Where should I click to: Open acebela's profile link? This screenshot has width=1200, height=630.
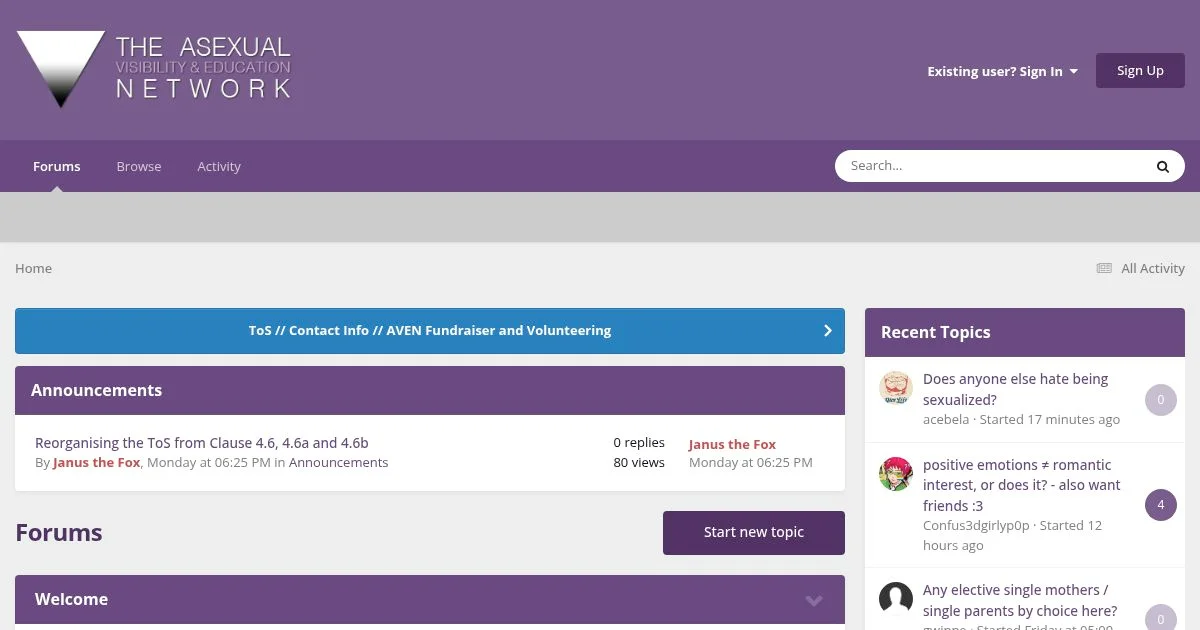coord(946,420)
